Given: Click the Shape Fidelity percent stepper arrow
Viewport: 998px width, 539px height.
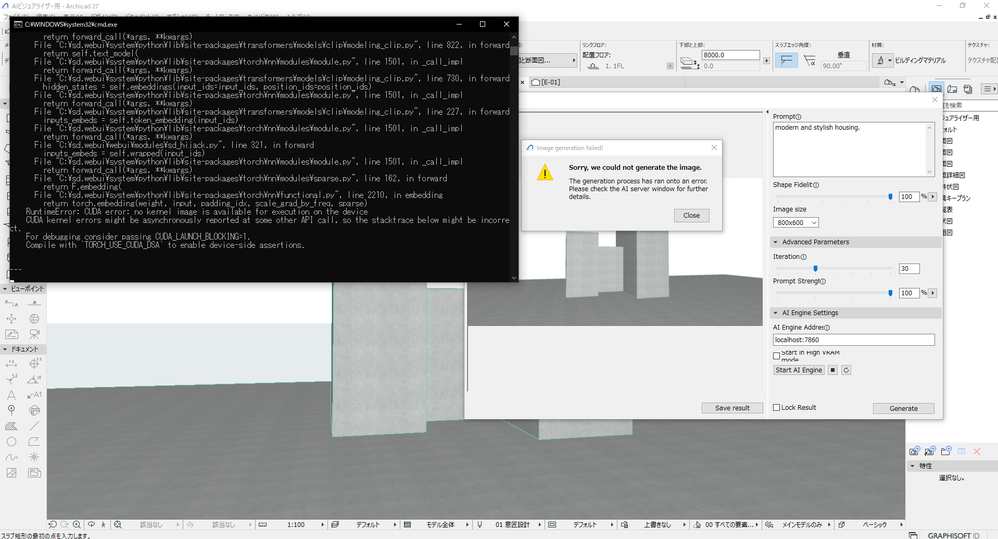Looking at the screenshot, I should coord(932,197).
